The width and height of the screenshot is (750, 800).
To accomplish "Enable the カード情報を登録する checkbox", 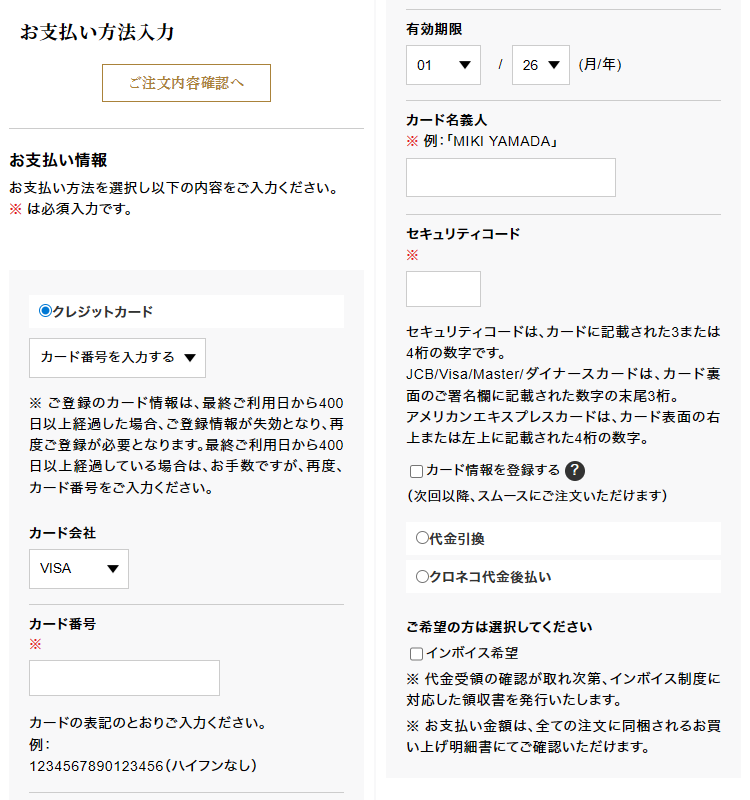I will tap(416, 471).
